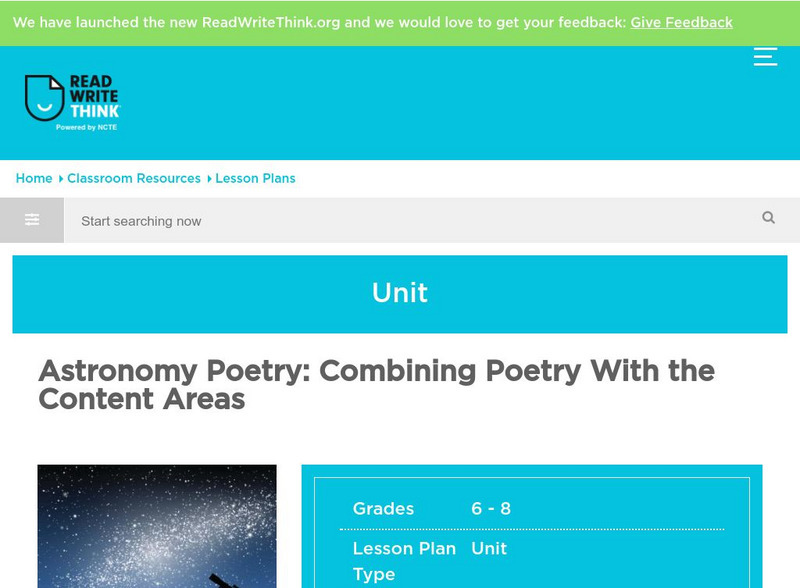Open the Classroom Resources breadcrumb link
Screen dimensions: 800x588
pyautogui.click(x=134, y=178)
